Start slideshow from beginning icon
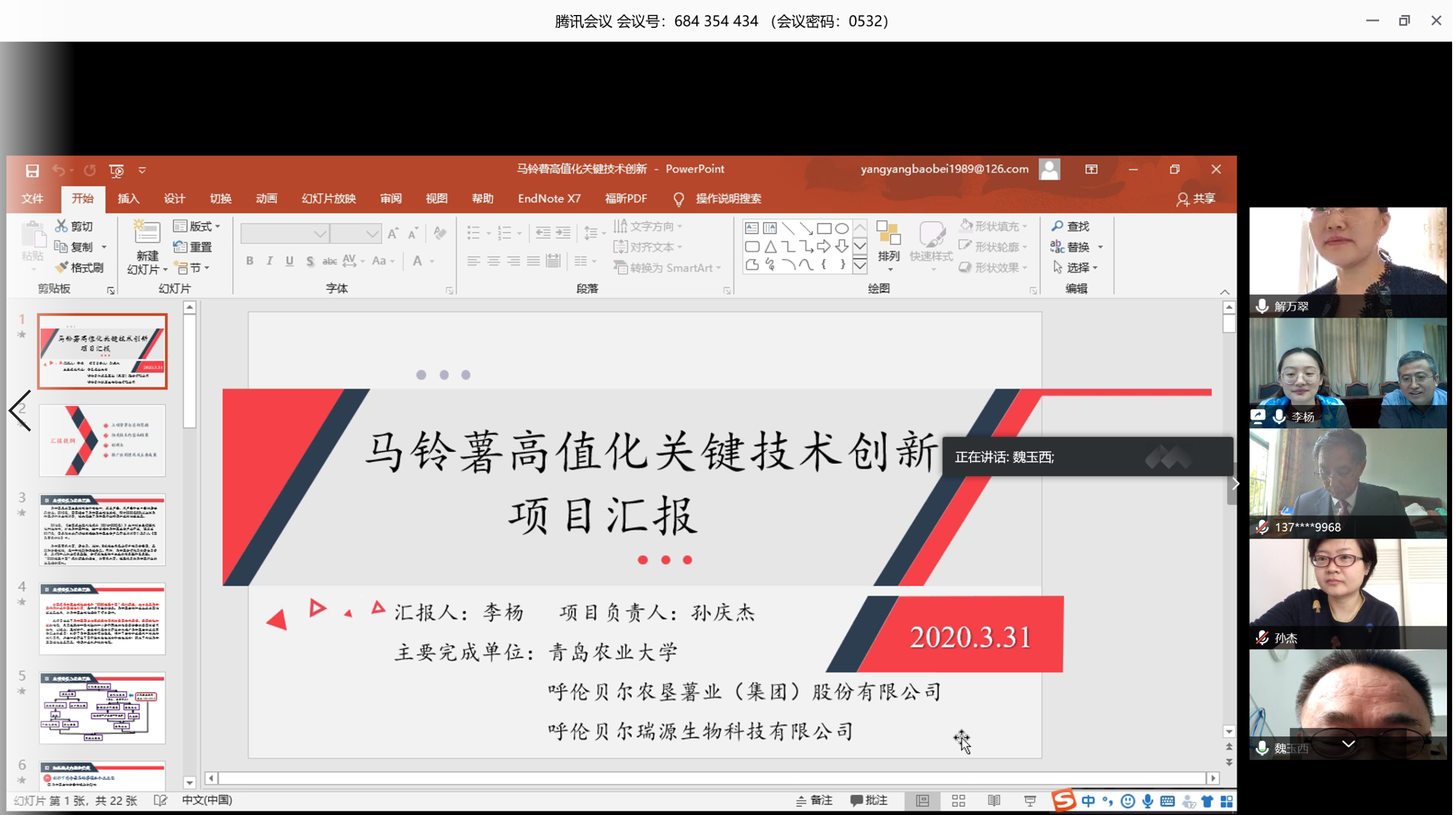 [116, 170]
